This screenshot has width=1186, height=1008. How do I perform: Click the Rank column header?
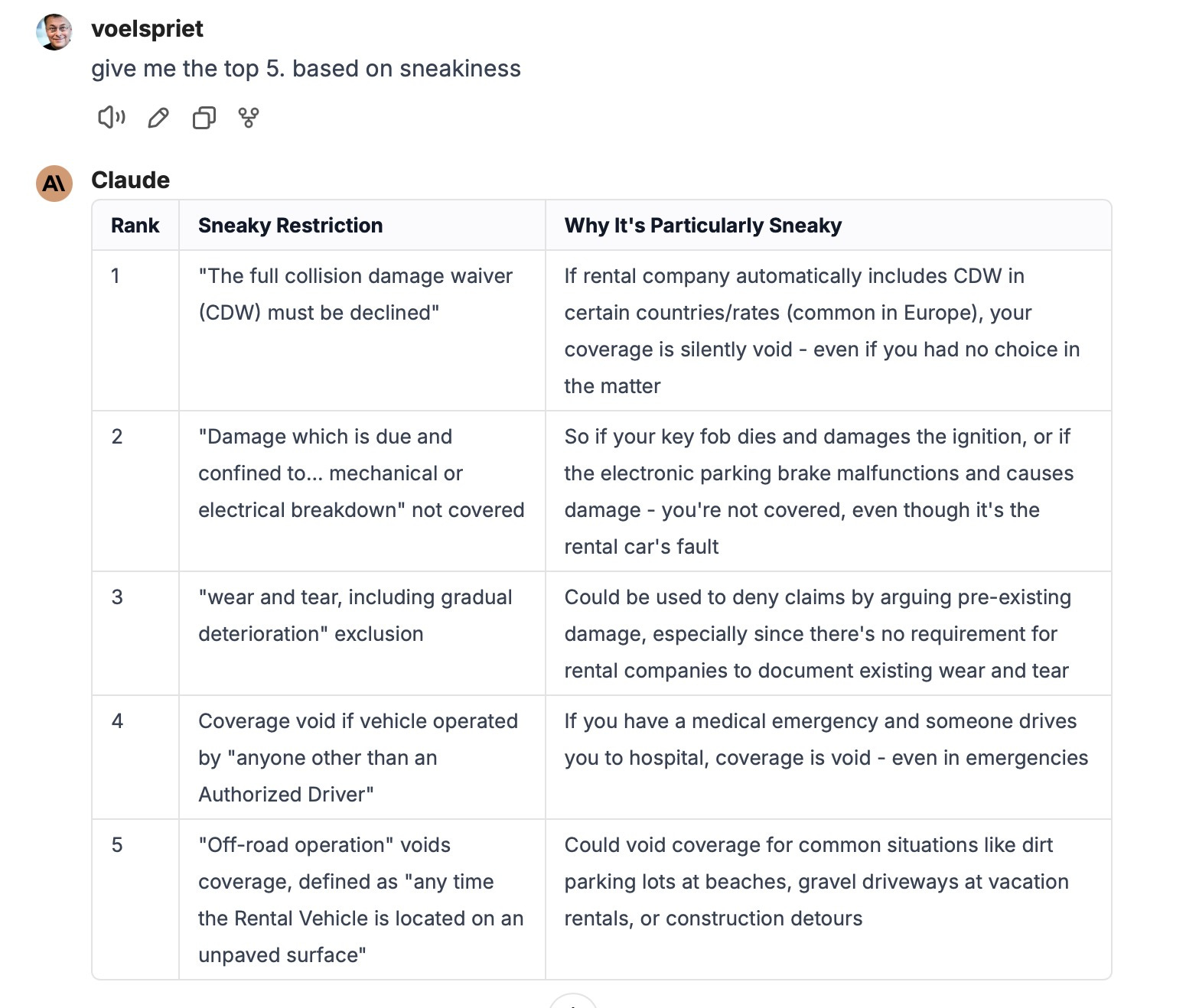tap(135, 226)
